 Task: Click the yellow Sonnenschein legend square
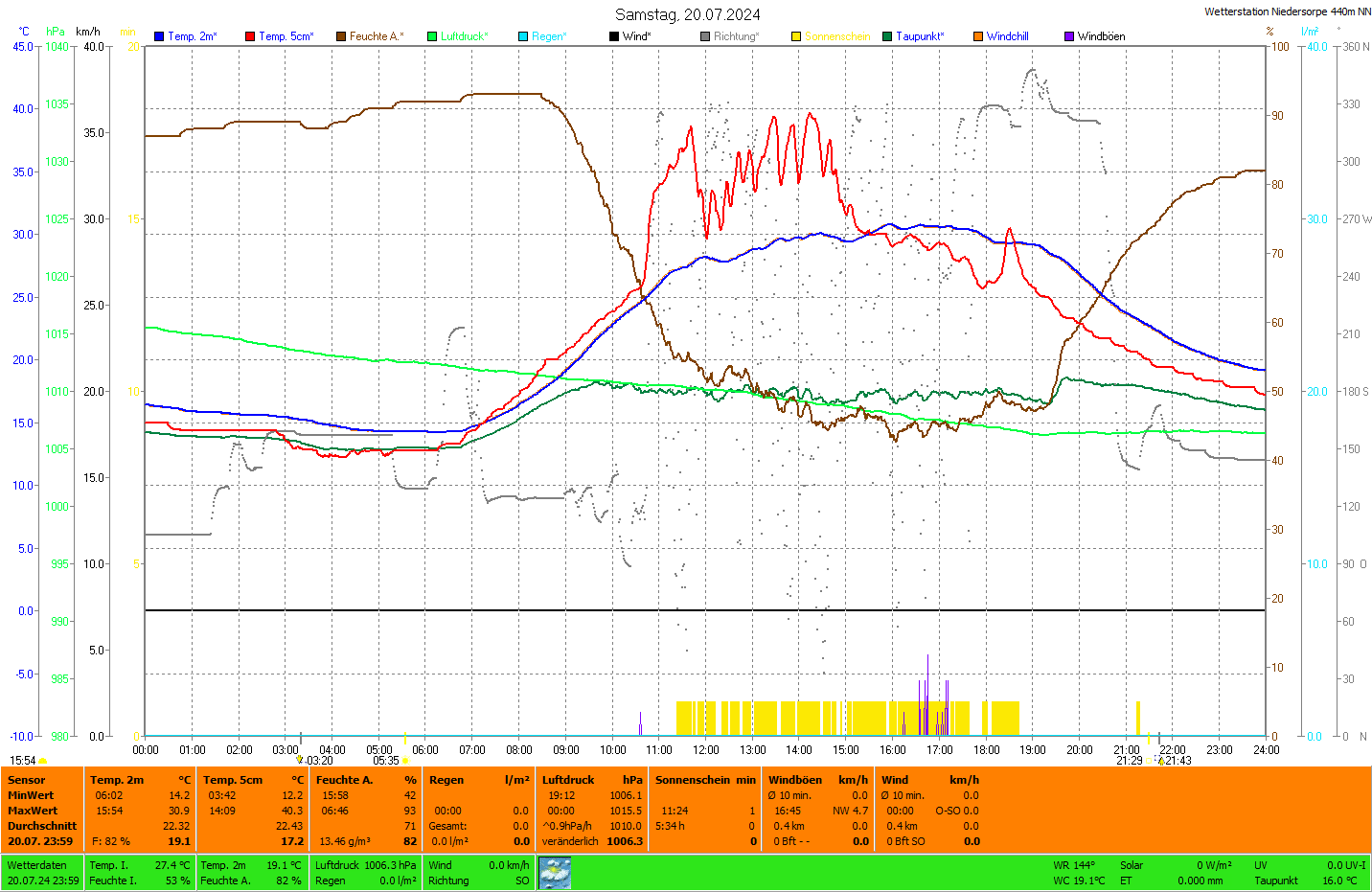(796, 36)
